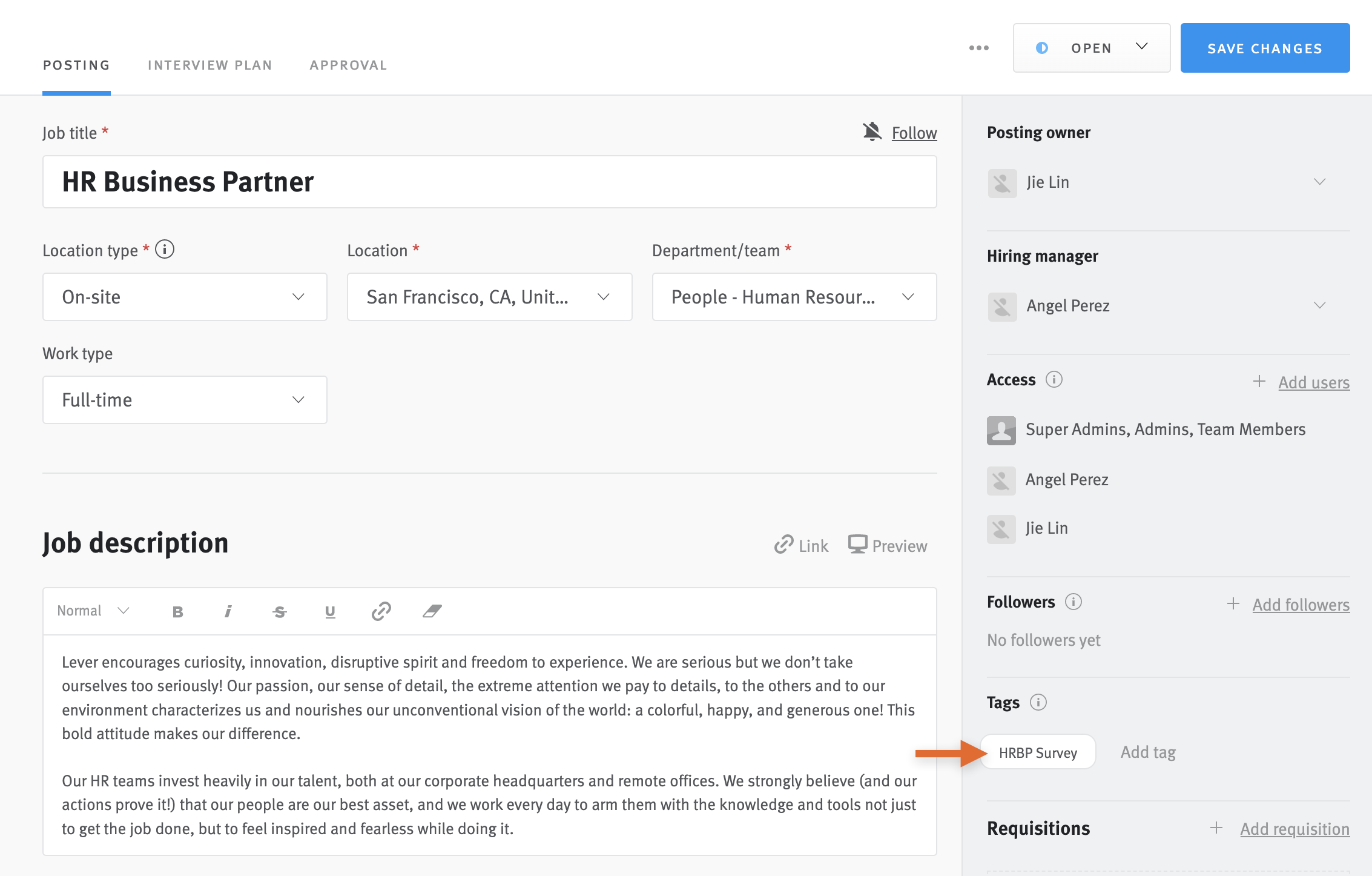Apply strikethrough formatting
This screenshot has width=1372, height=876.
[279, 611]
